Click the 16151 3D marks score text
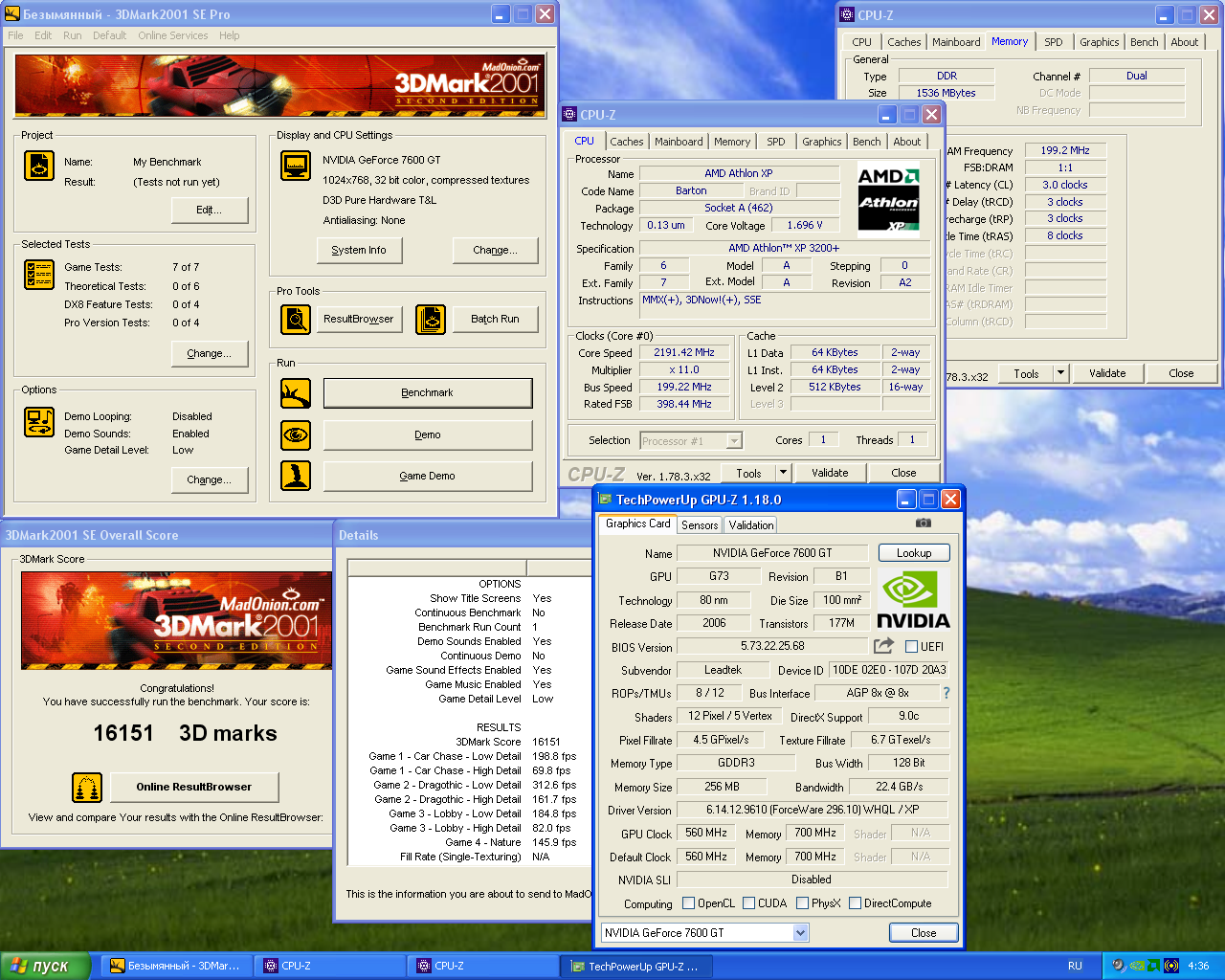The width and height of the screenshot is (1225, 980). (x=185, y=733)
